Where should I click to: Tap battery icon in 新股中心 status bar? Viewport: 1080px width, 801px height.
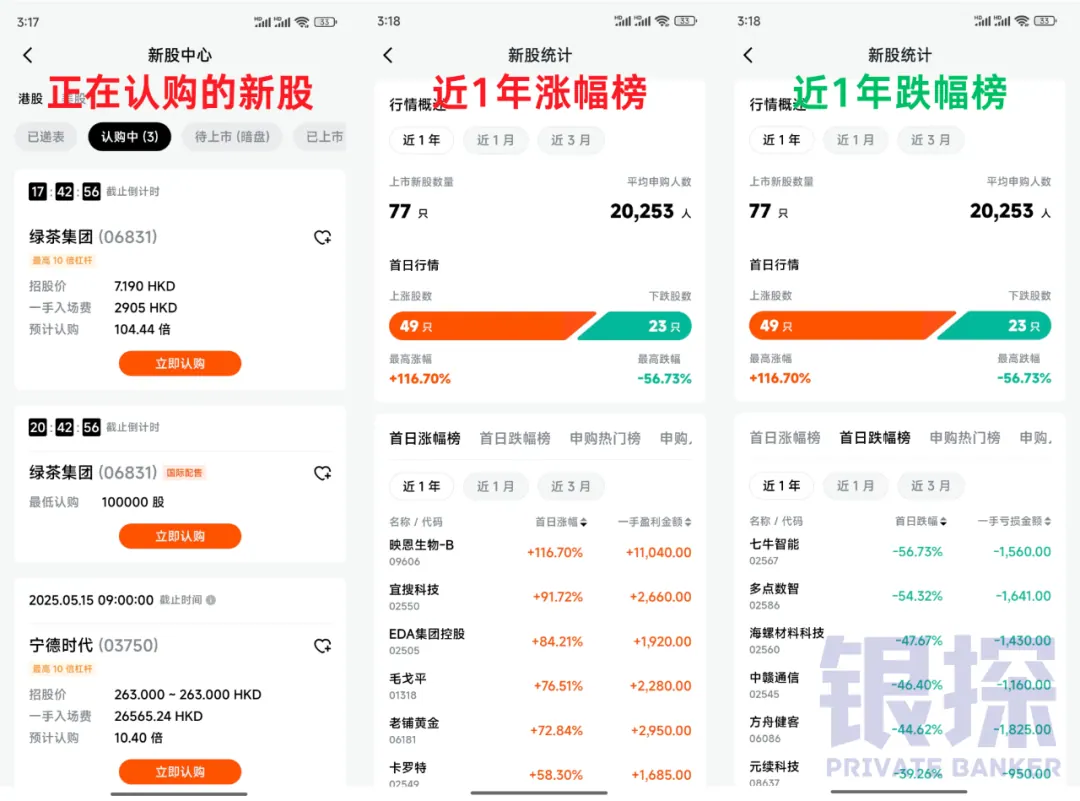point(325,22)
